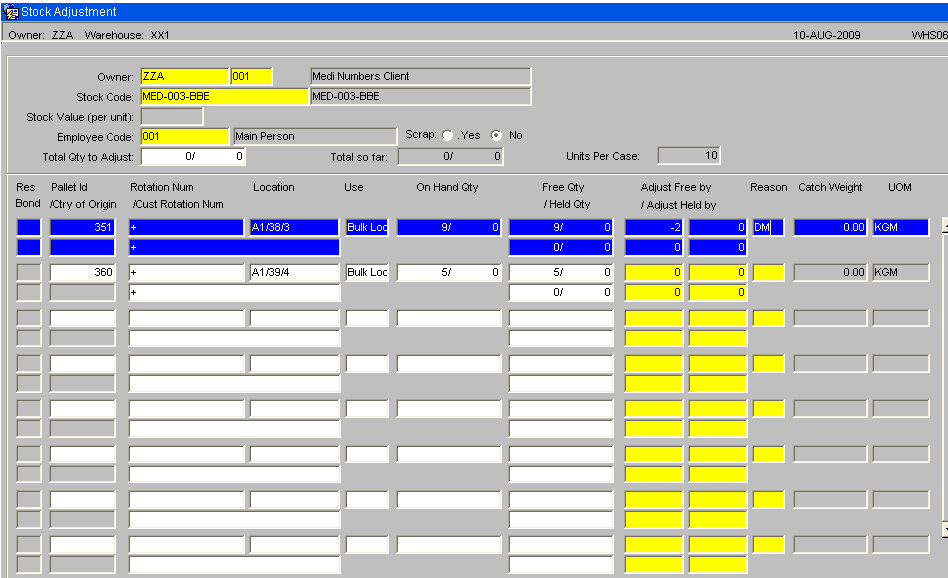Click the Main Person employee name field

coord(315,136)
